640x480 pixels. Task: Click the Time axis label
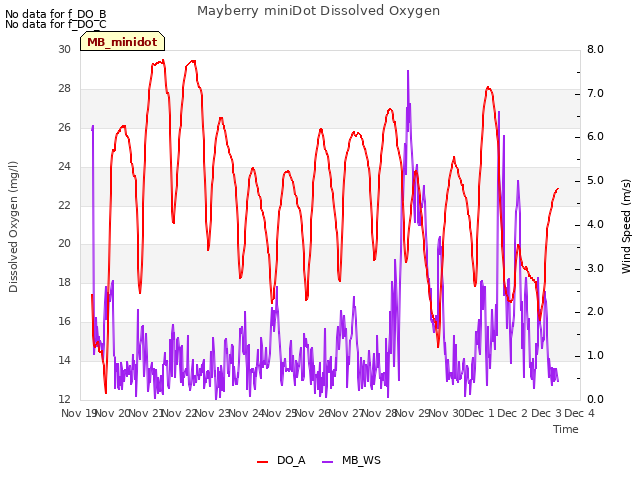click(566, 429)
